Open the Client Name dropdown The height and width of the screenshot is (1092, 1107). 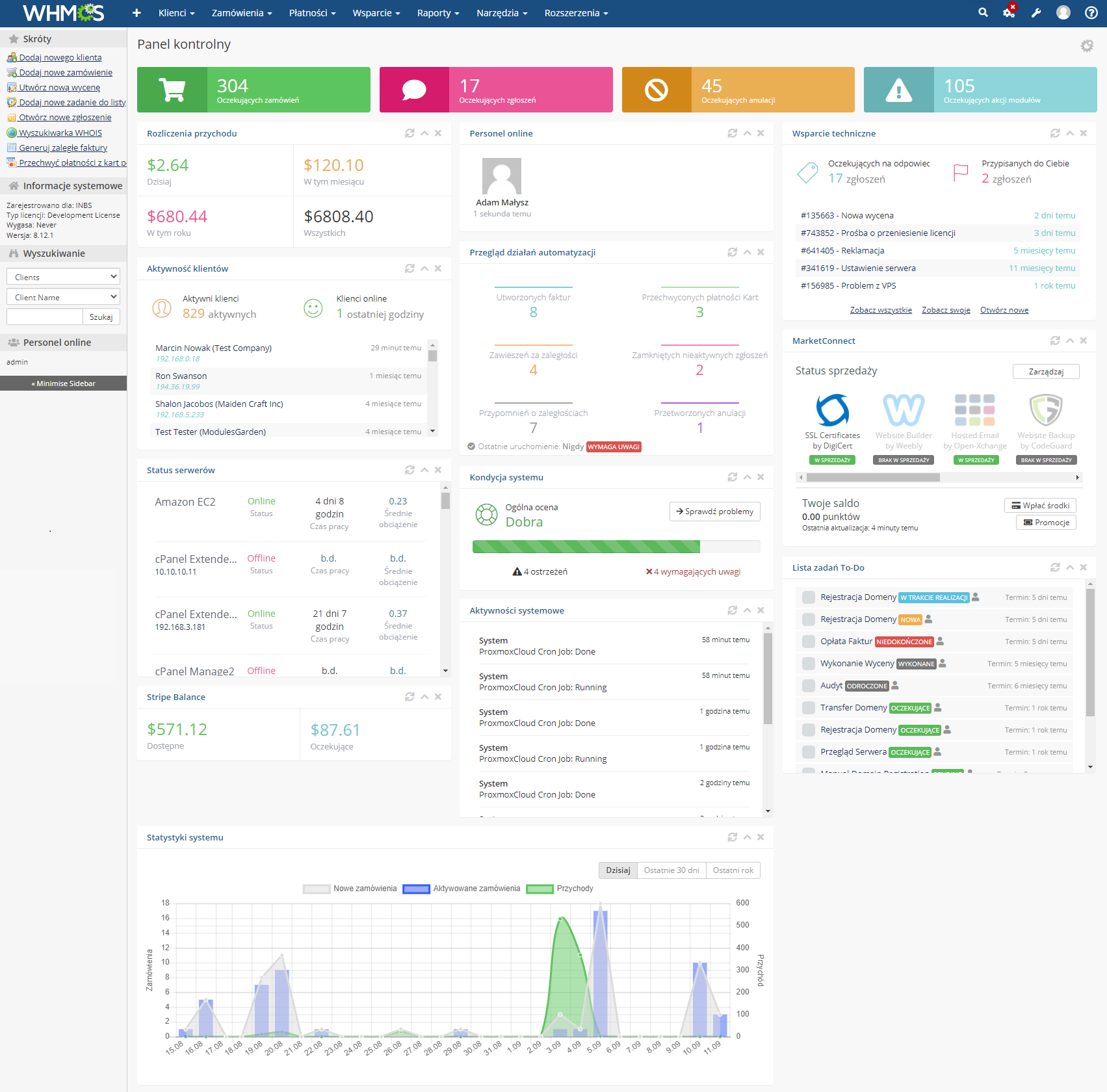tap(62, 296)
